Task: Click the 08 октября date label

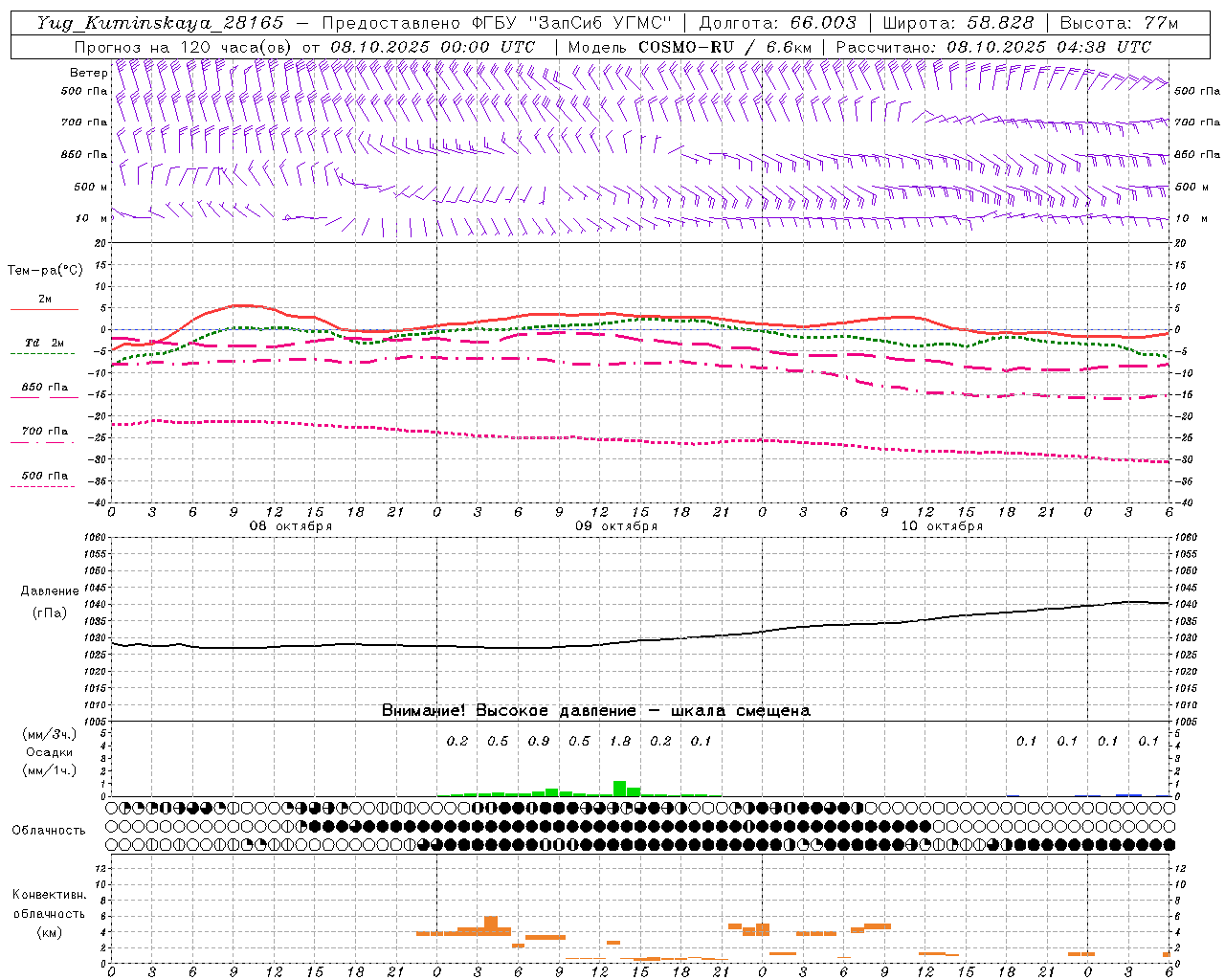Action: tap(291, 526)
